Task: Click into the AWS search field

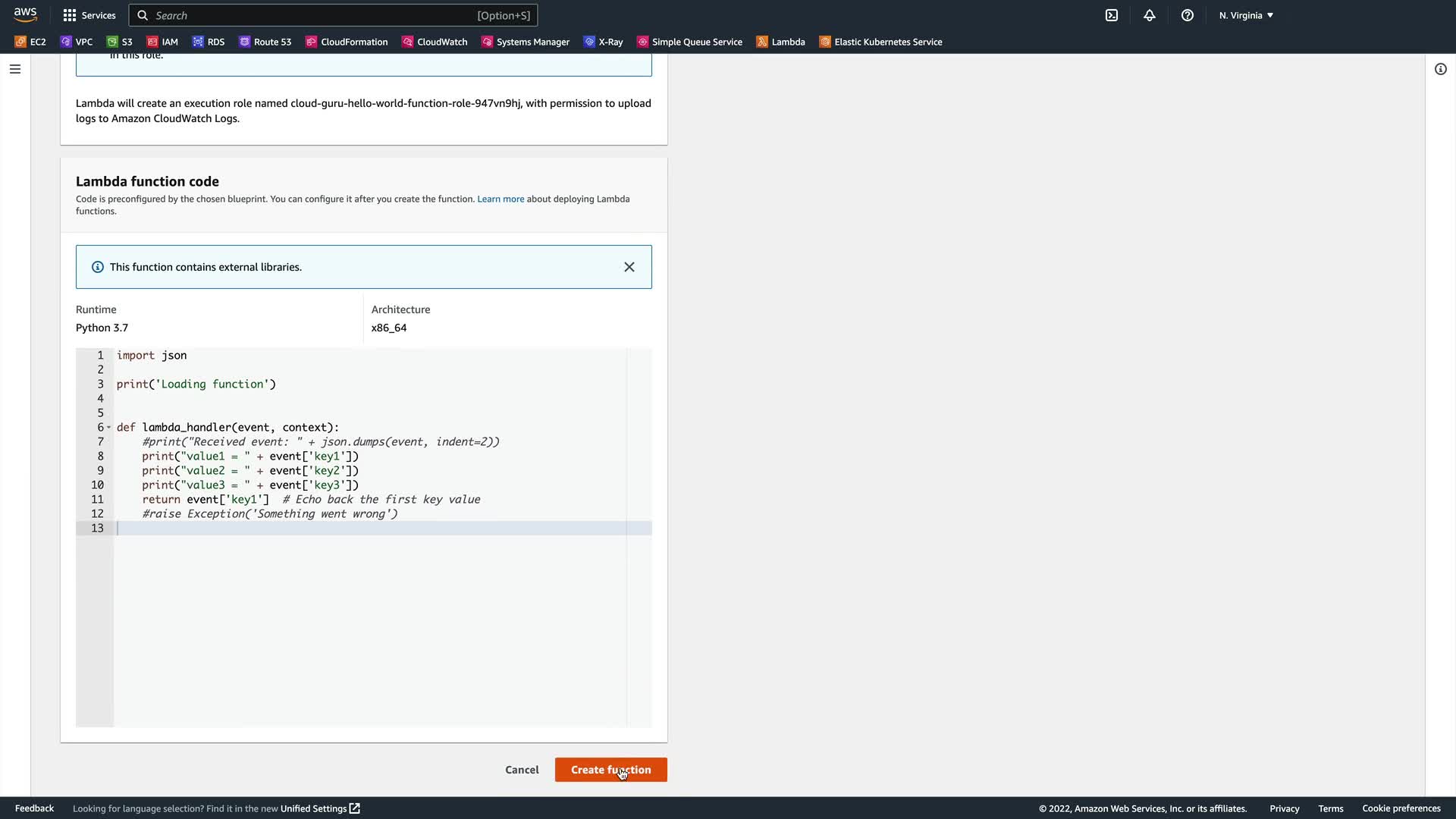Action: tap(311, 15)
